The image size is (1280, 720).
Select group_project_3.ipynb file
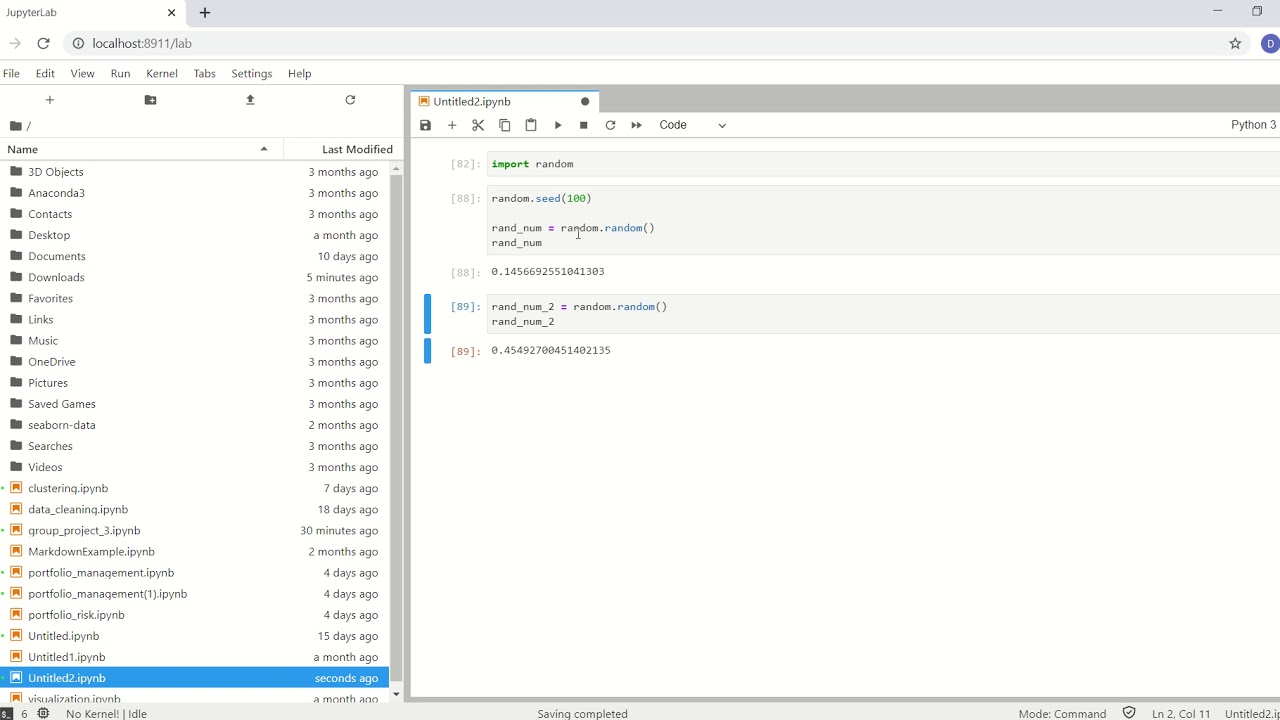point(195,530)
